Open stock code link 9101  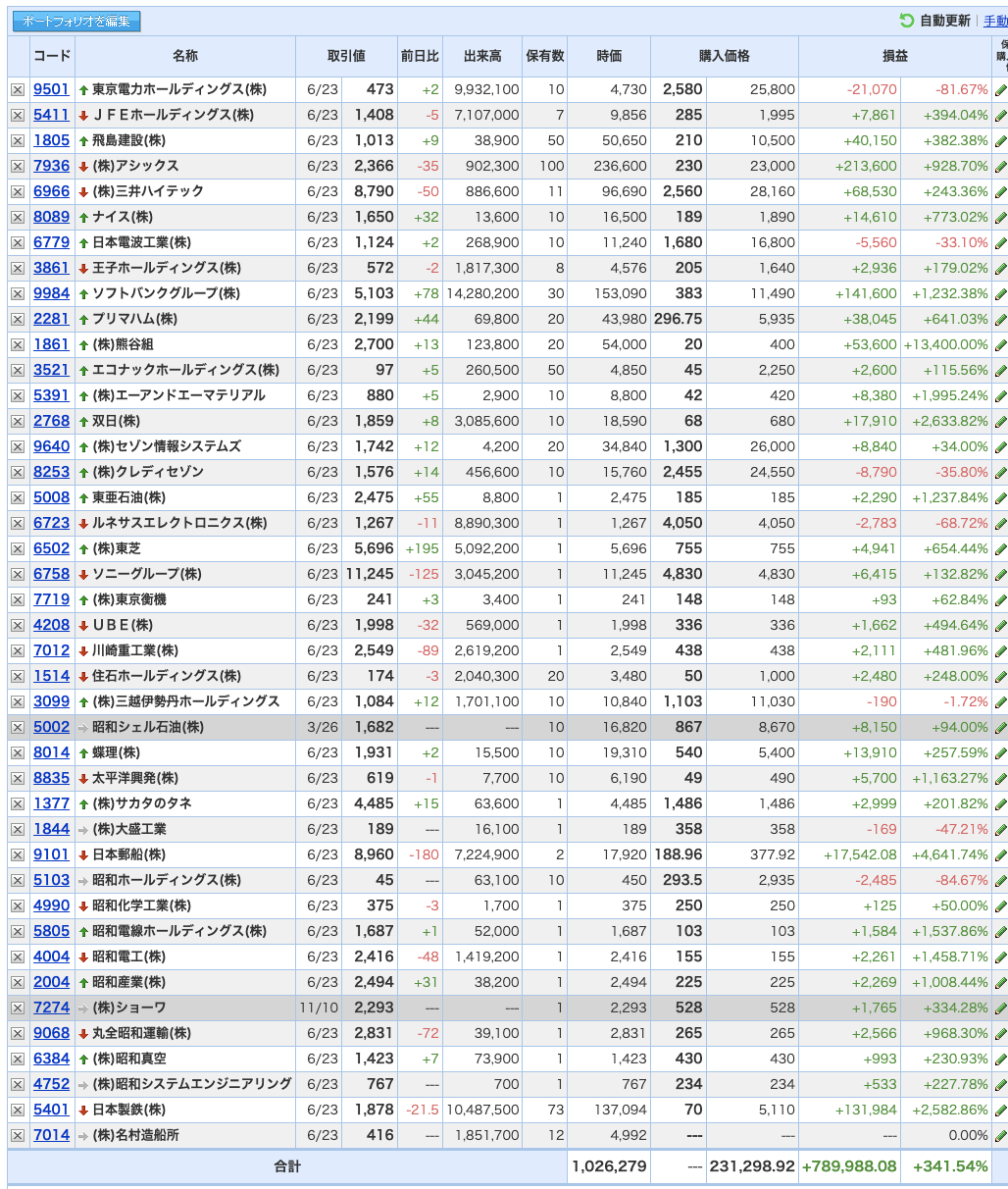tap(52, 854)
